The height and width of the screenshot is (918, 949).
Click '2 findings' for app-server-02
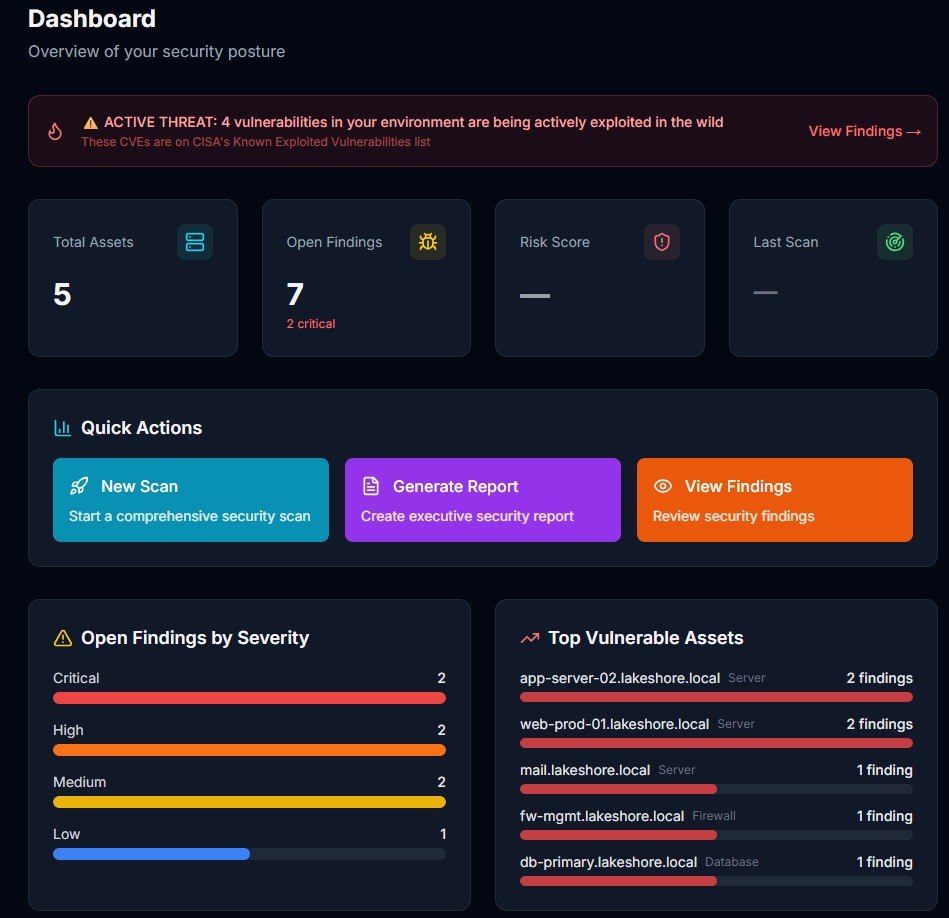879,678
